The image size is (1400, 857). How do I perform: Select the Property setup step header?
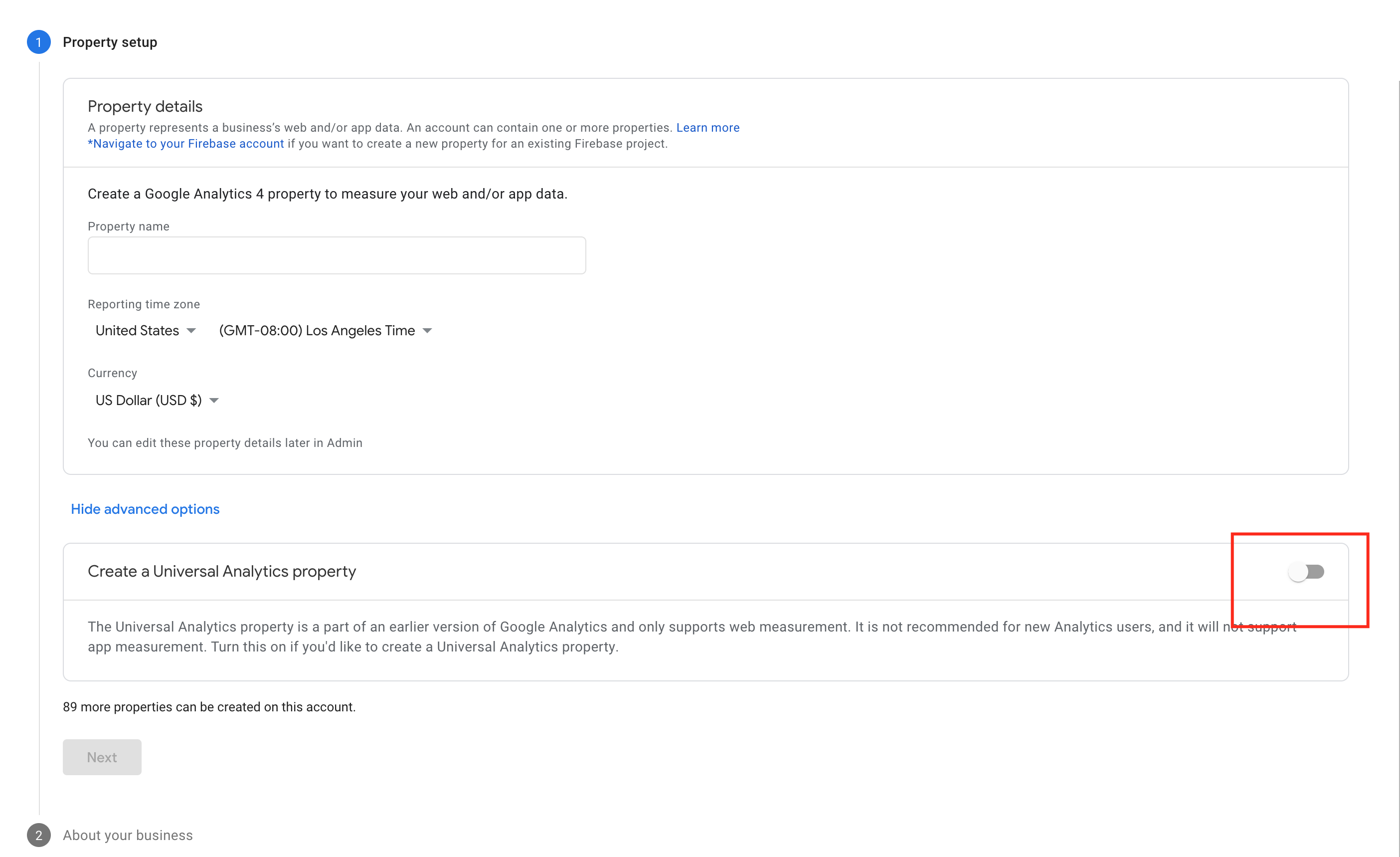click(110, 42)
